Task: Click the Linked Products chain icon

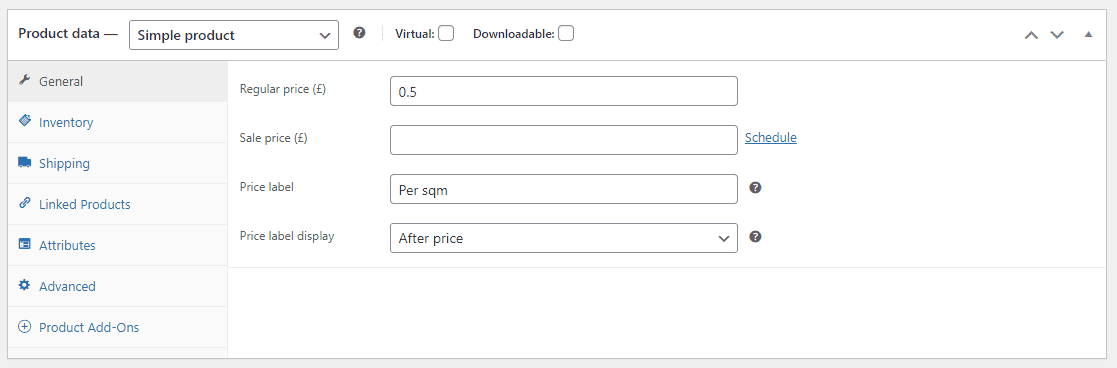Action: (x=24, y=203)
